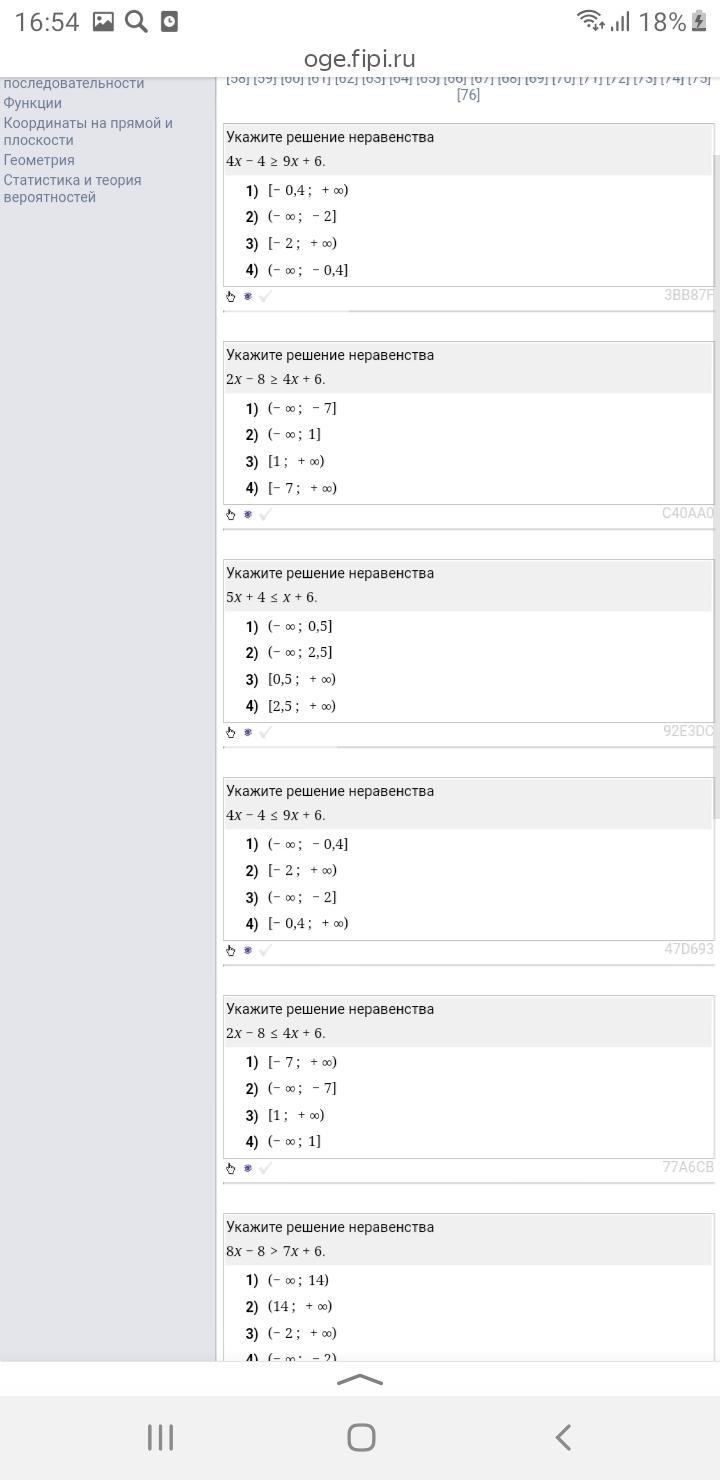Select answer 2 for inequality 4x − 4 ≥ 9x + 6
Image resolution: width=720 pixels, height=1480 pixels.
(x=302, y=216)
